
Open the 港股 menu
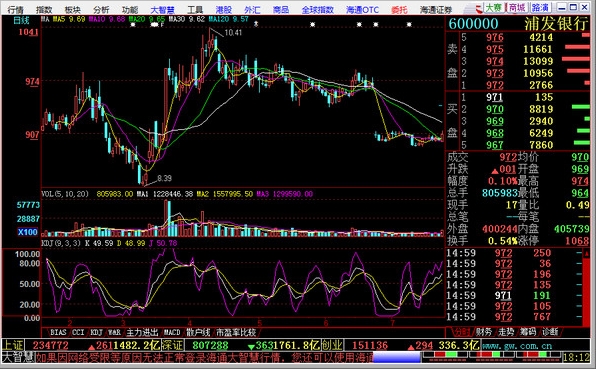point(223,9)
